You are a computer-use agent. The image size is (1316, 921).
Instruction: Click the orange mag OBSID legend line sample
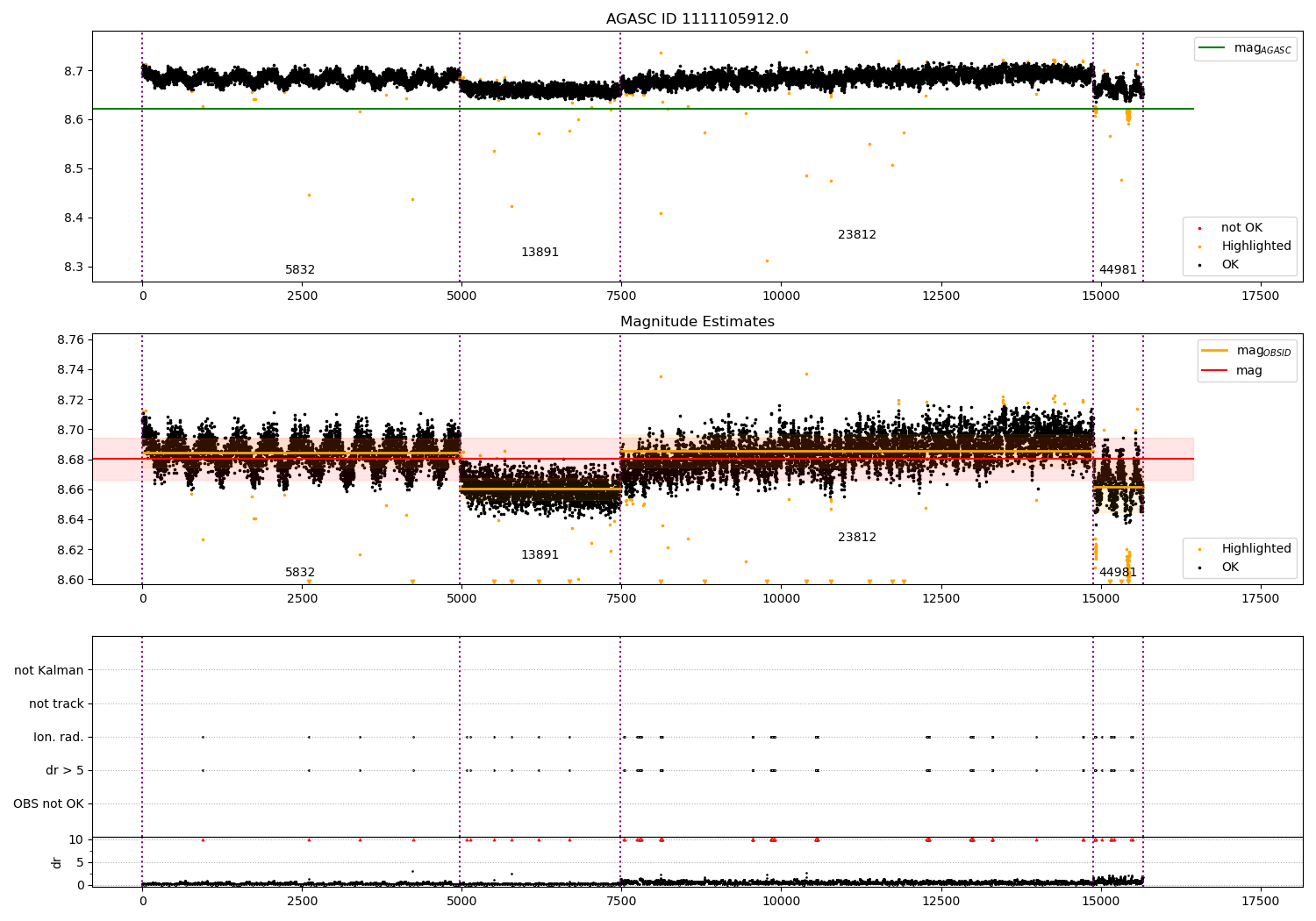[x=1215, y=351]
